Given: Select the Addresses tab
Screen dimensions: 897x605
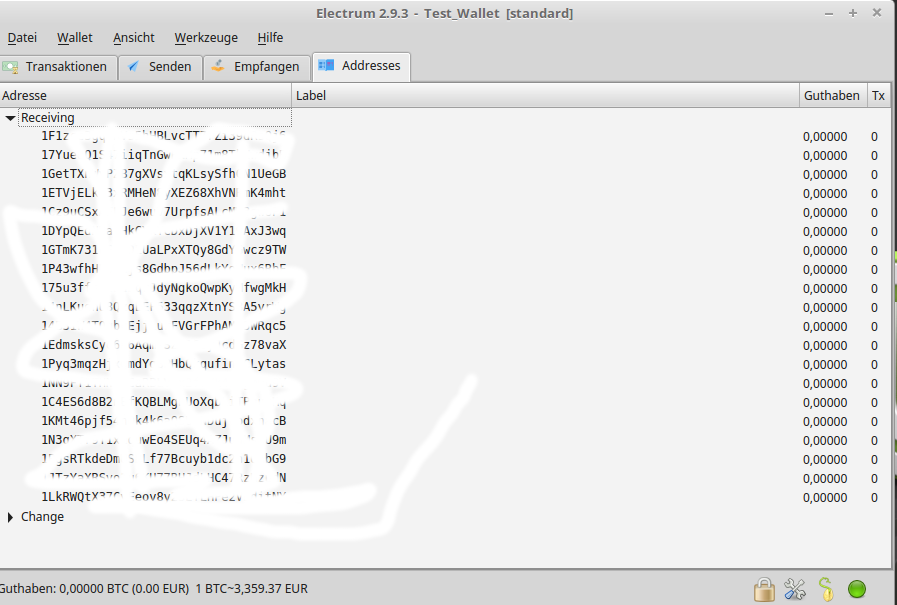Looking at the screenshot, I should [361, 66].
